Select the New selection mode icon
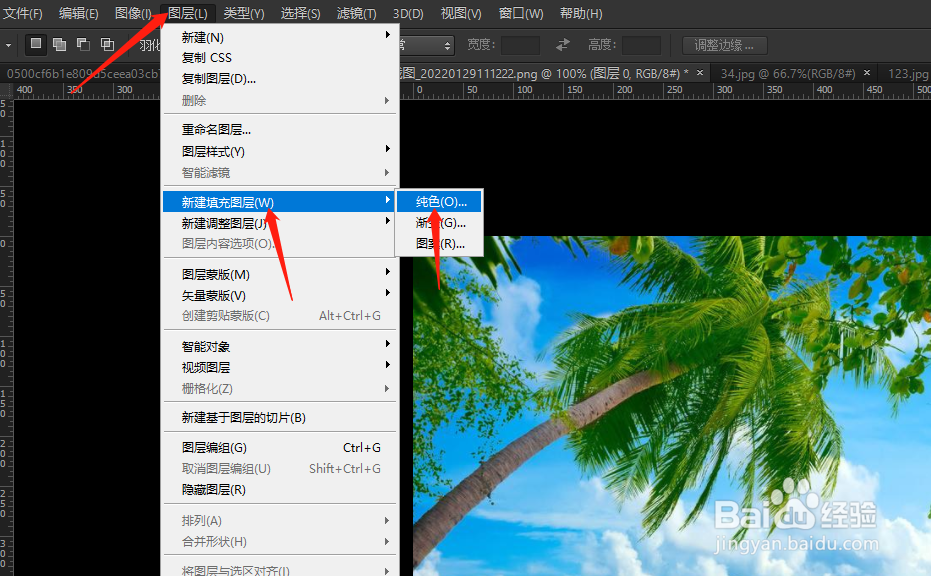The image size is (931, 576). tap(34, 45)
